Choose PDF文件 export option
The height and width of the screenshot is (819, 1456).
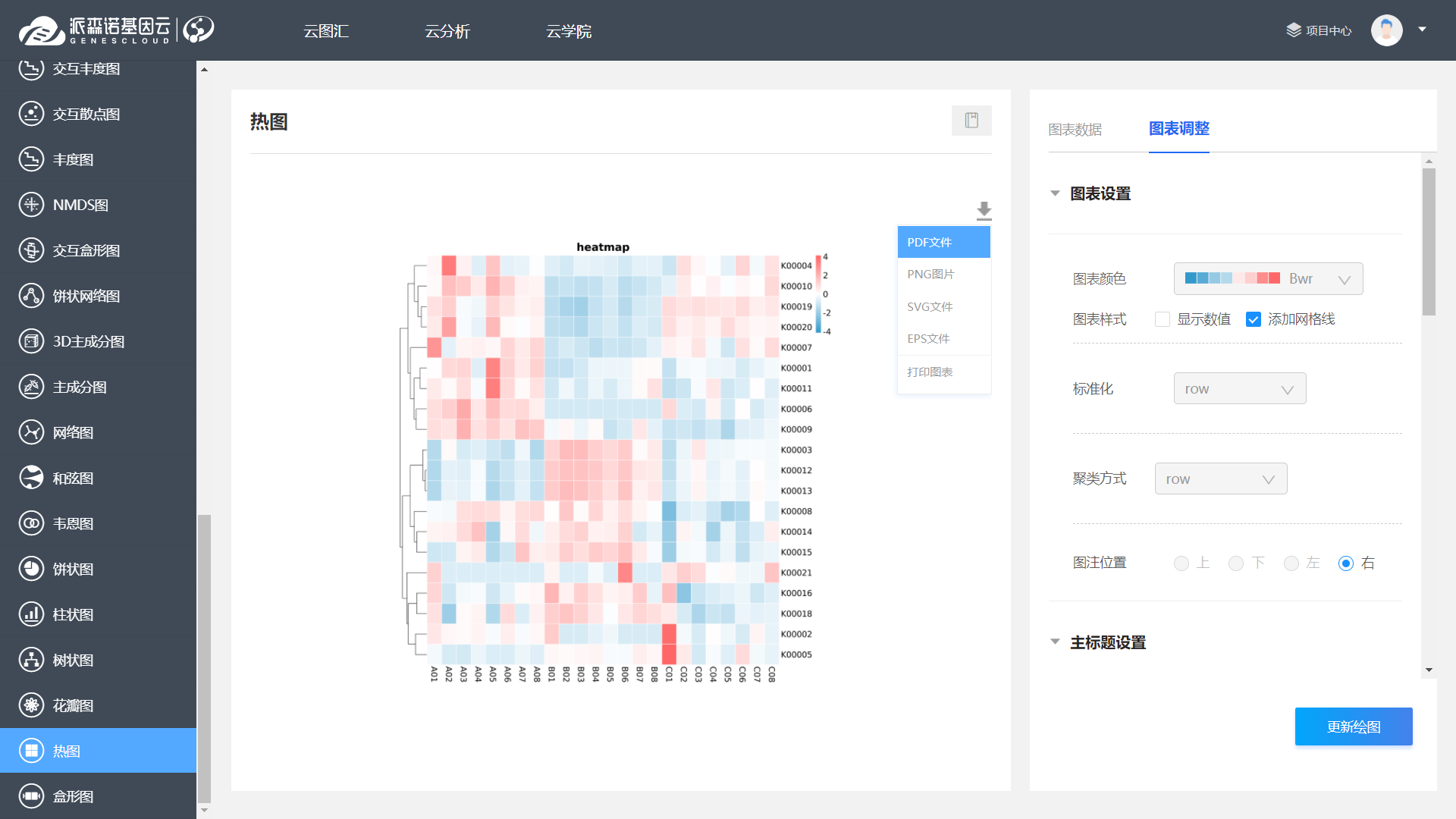click(944, 242)
